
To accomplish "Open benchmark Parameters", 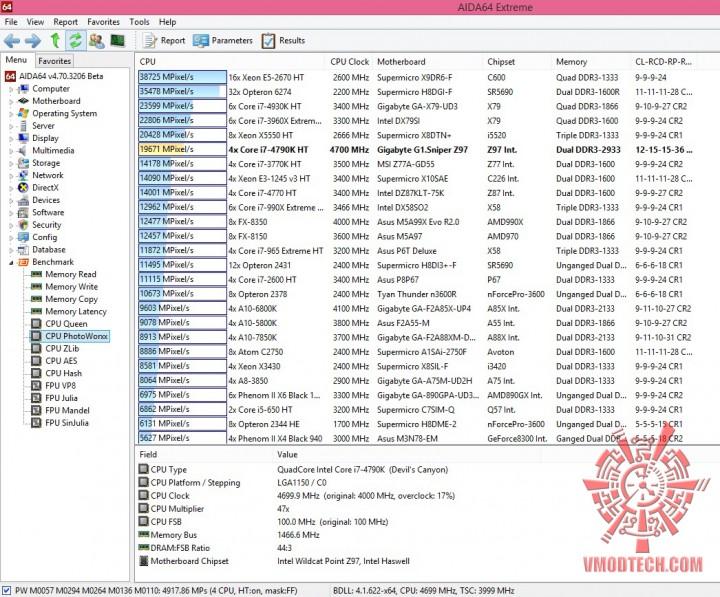I will [x=223, y=40].
